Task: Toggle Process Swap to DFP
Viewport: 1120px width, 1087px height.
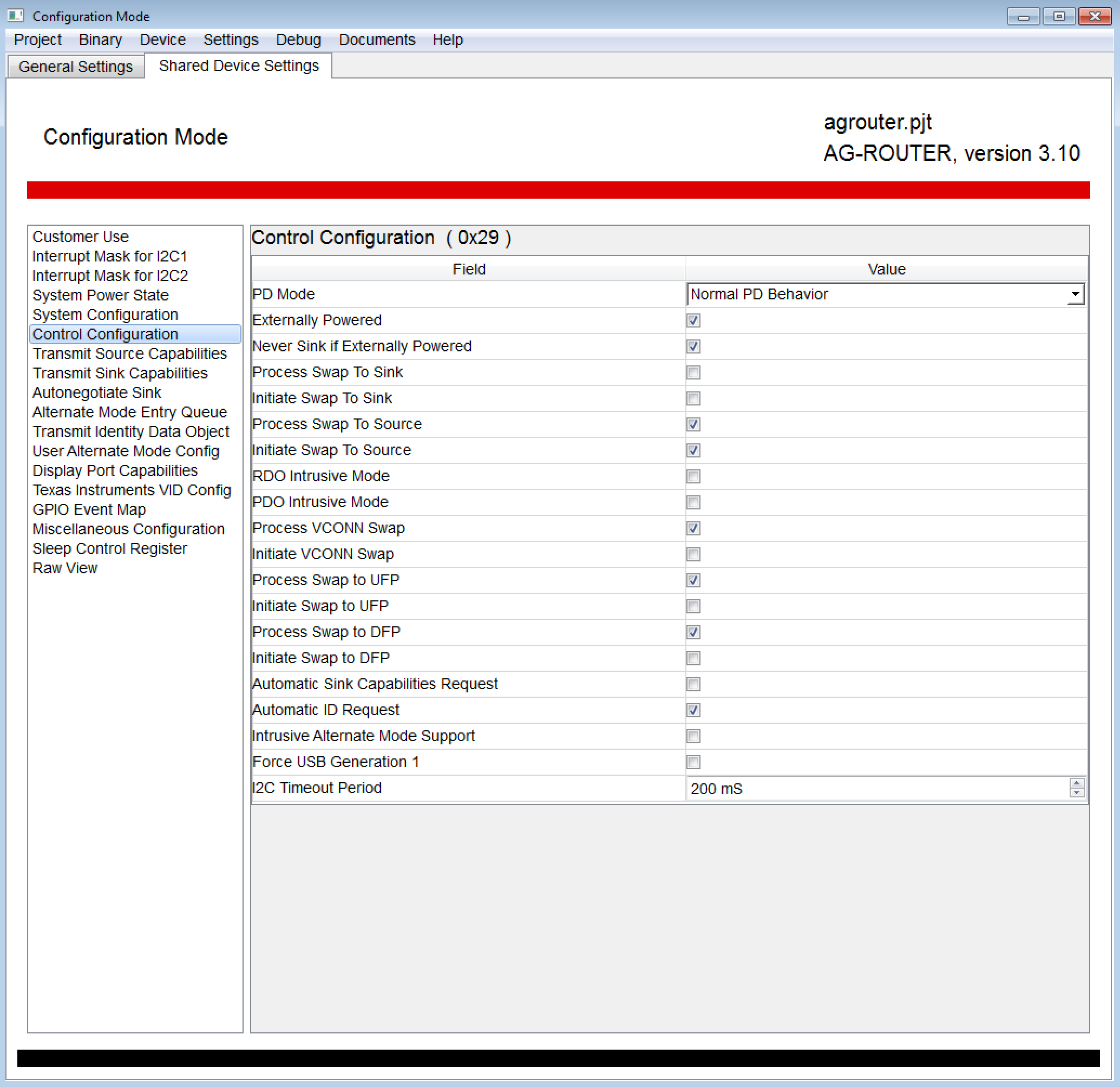Action: pyautogui.click(x=694, y=633)
